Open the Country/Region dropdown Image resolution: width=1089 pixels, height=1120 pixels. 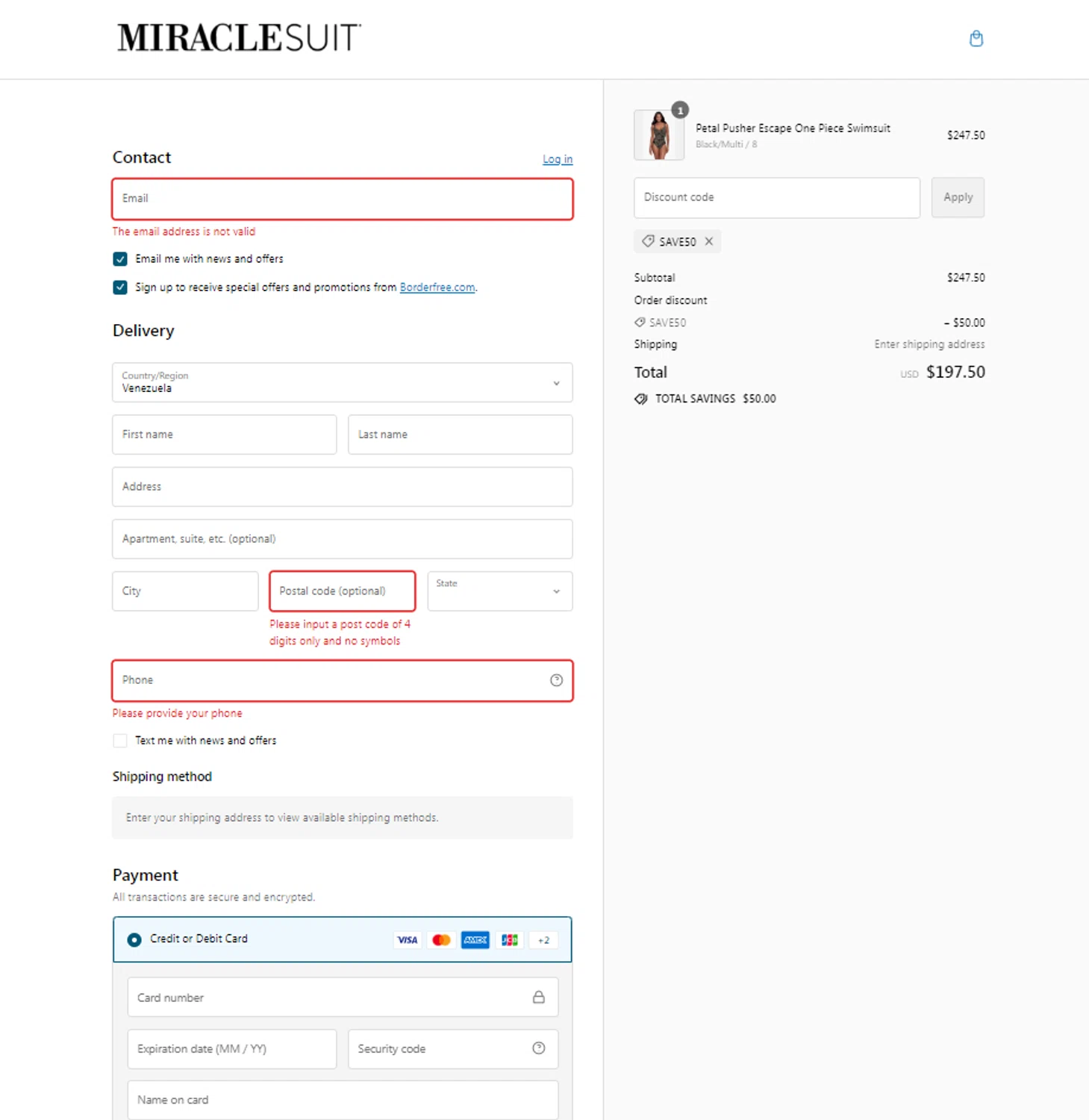[x=343, y=382]
